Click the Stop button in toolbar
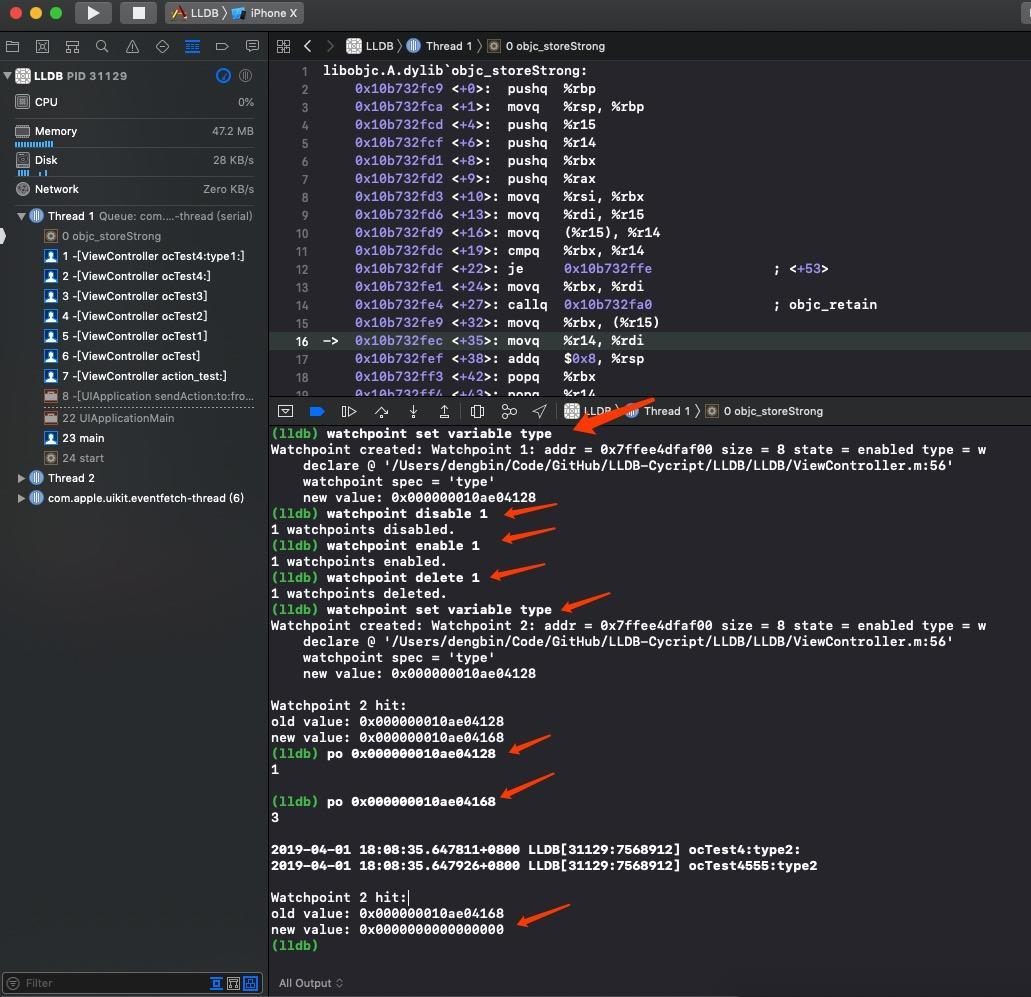 (138, 12)
